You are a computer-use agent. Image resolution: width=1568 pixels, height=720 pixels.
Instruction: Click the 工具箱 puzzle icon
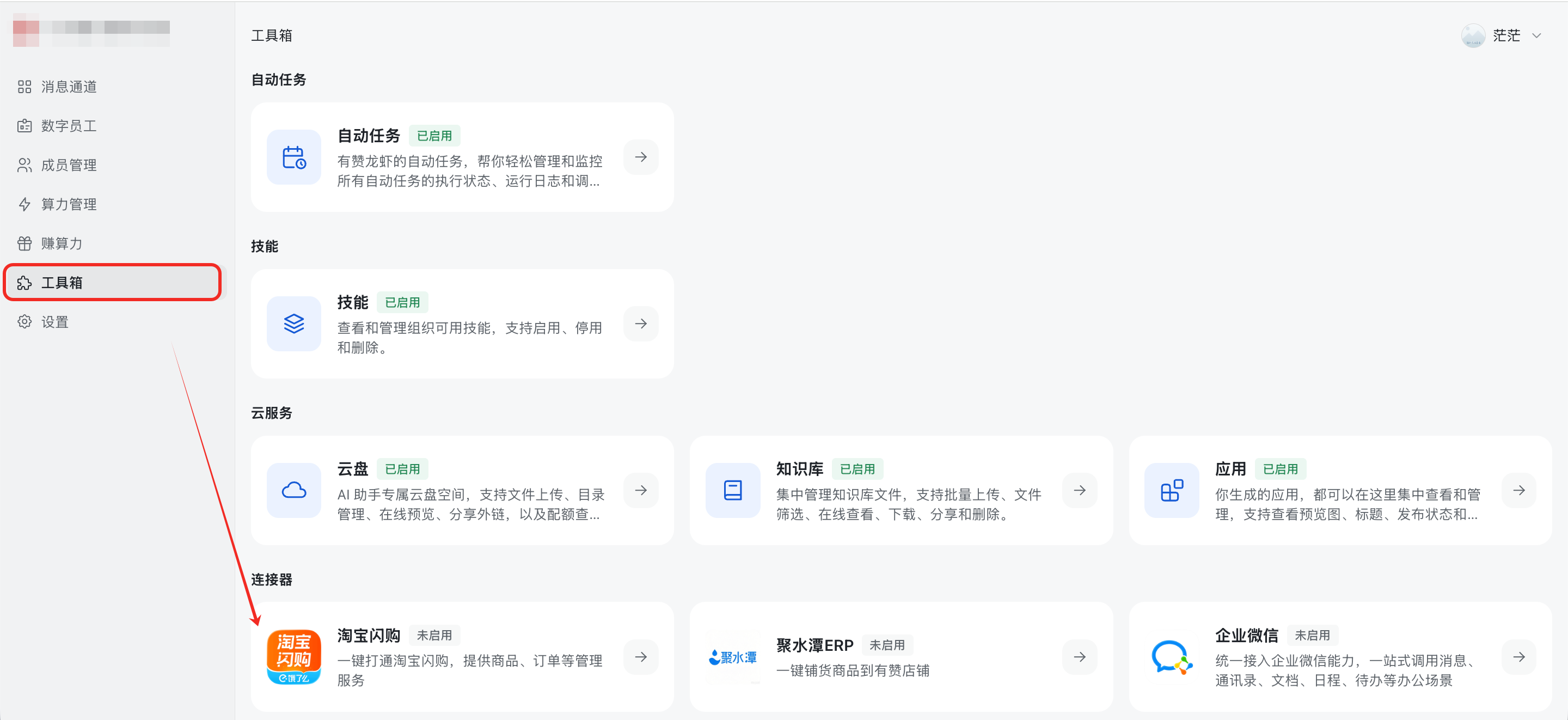point(24,283)
